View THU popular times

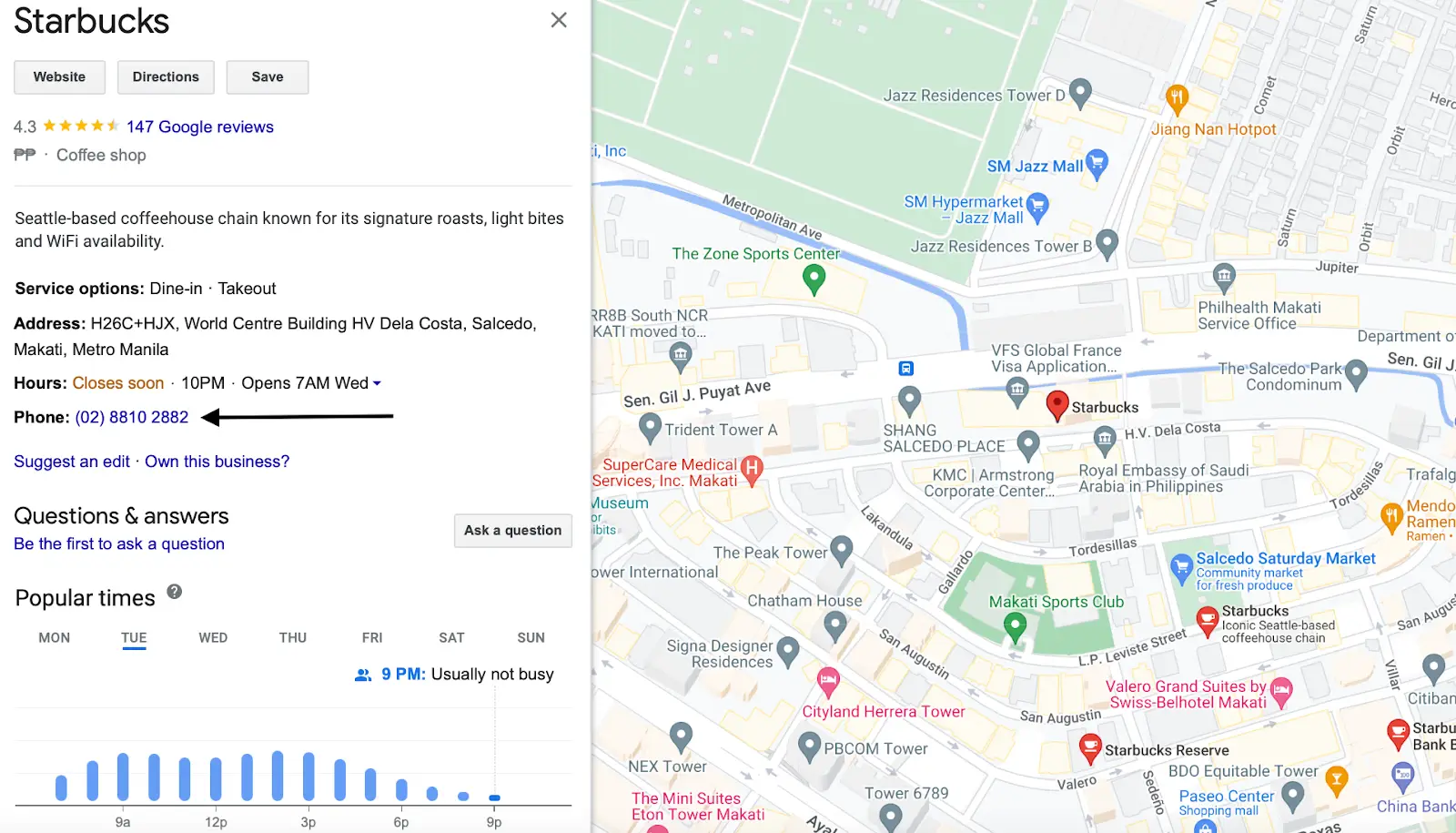click(x=293, y=638)
